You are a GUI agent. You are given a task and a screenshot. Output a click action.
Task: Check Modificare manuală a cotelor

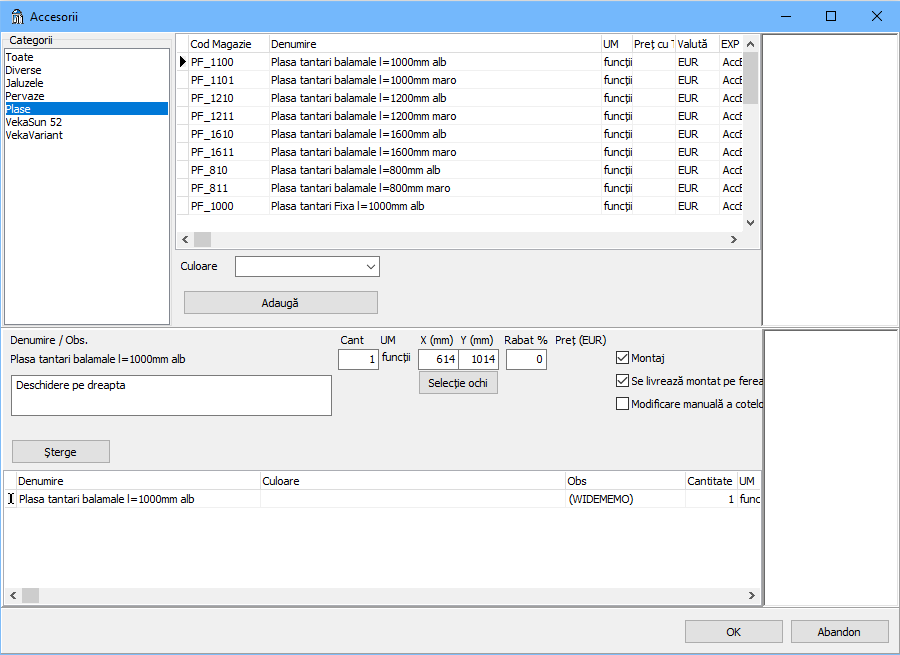[x=623, y=404]
